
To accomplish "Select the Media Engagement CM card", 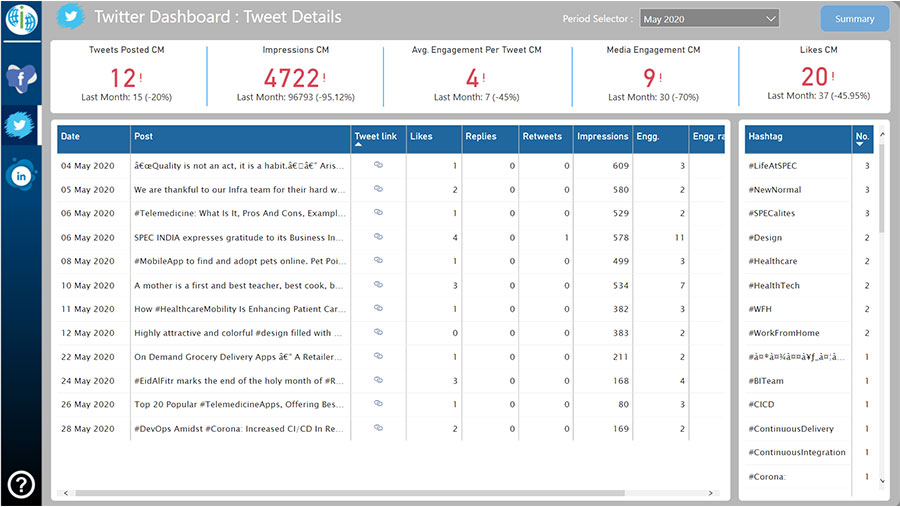I will tap(654, 75).
